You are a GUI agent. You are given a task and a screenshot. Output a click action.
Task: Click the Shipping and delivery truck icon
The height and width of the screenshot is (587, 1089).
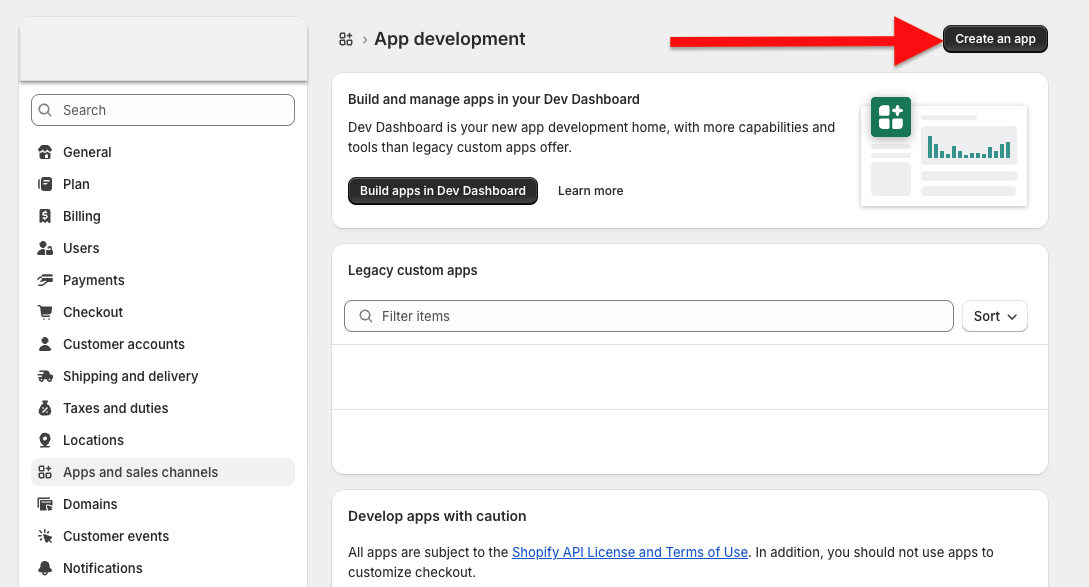[45, 376]
